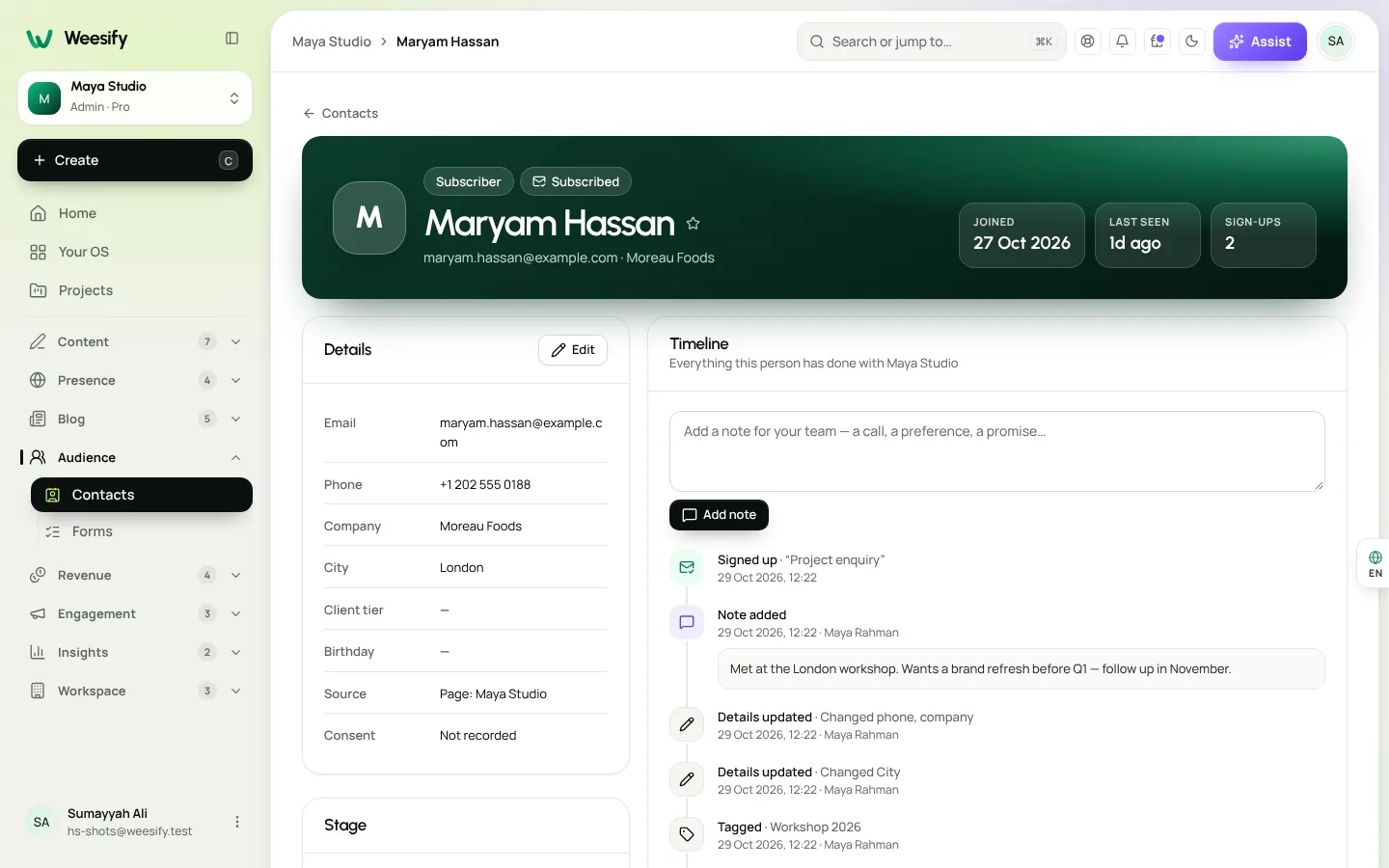This screenshot has height=868, width=1389.
Task: Click the Met at the London workshop note
Action: point(1021,668)
